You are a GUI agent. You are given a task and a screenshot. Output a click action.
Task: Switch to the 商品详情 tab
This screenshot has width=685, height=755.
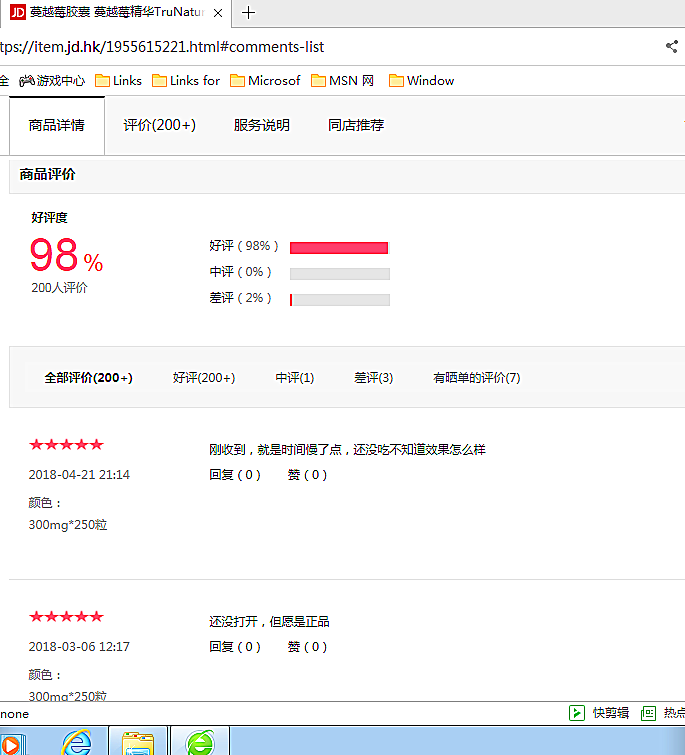pyautogui.click(x=57, y=126)
